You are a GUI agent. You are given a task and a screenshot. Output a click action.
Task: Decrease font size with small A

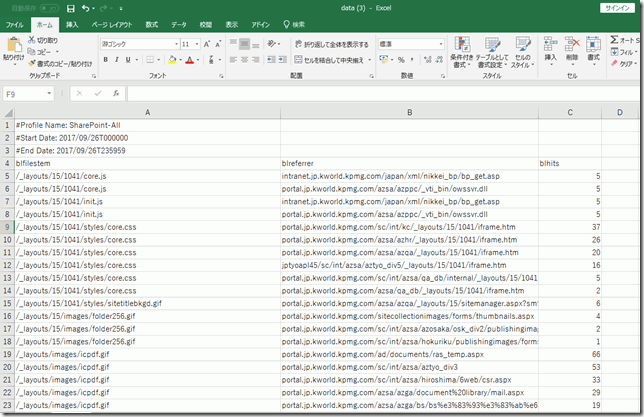tap(218, 44)
